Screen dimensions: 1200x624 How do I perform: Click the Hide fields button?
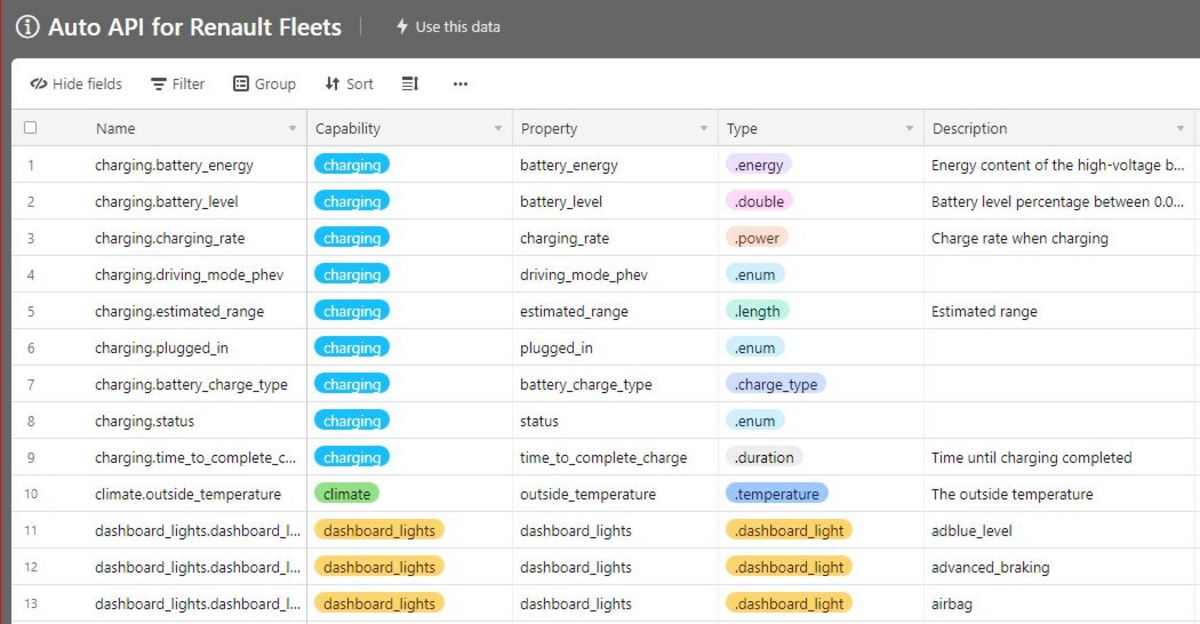pos(76,84)
